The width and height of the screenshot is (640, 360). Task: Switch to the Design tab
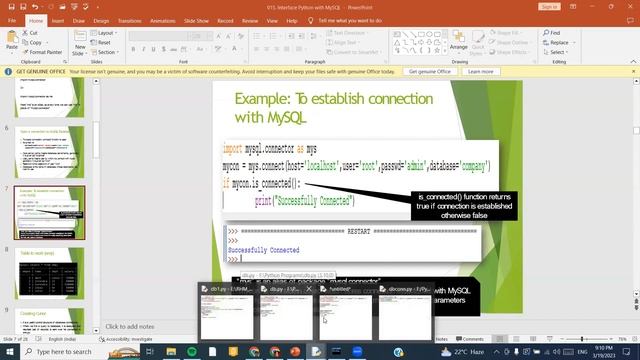pos(101,20)
